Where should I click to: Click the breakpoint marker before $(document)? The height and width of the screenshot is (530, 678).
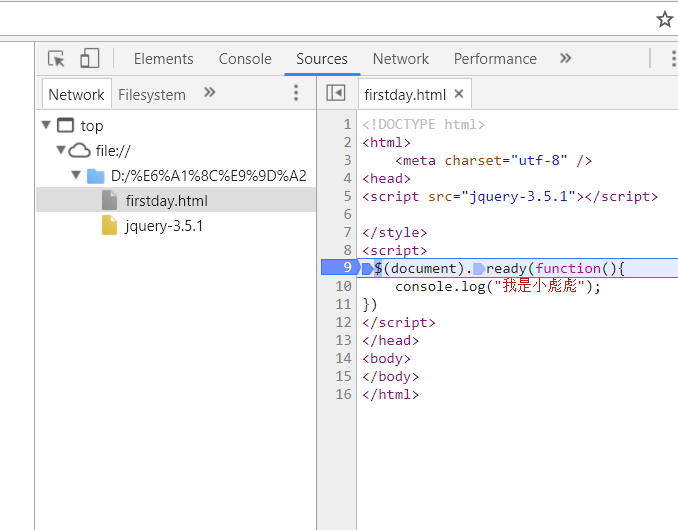click(367, 269)
